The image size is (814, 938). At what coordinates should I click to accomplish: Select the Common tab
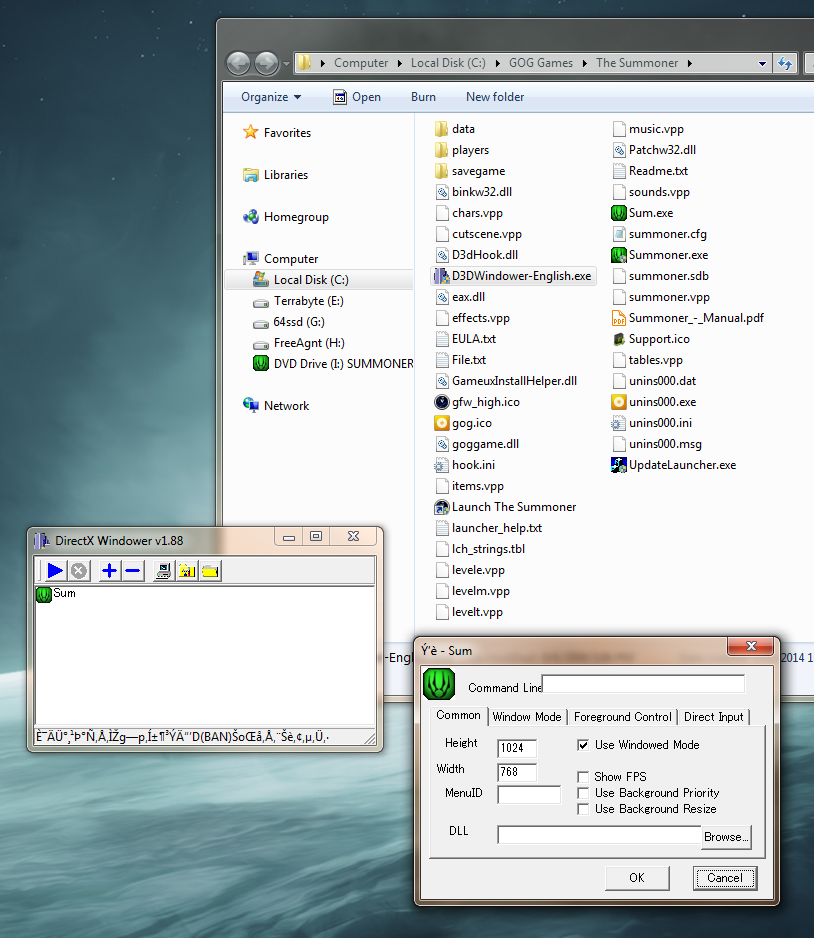click(458, 715)
